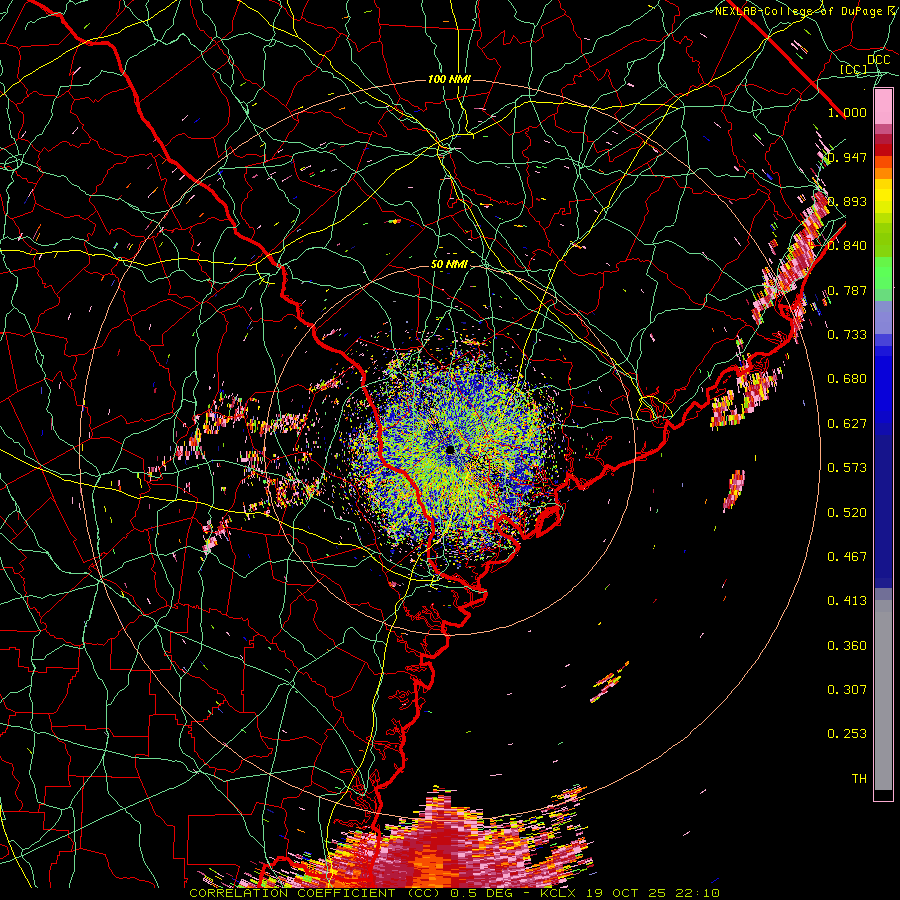Select the 0.520 scale value
900x900 pixels.
pyautogui.click(x=847, y=513)
